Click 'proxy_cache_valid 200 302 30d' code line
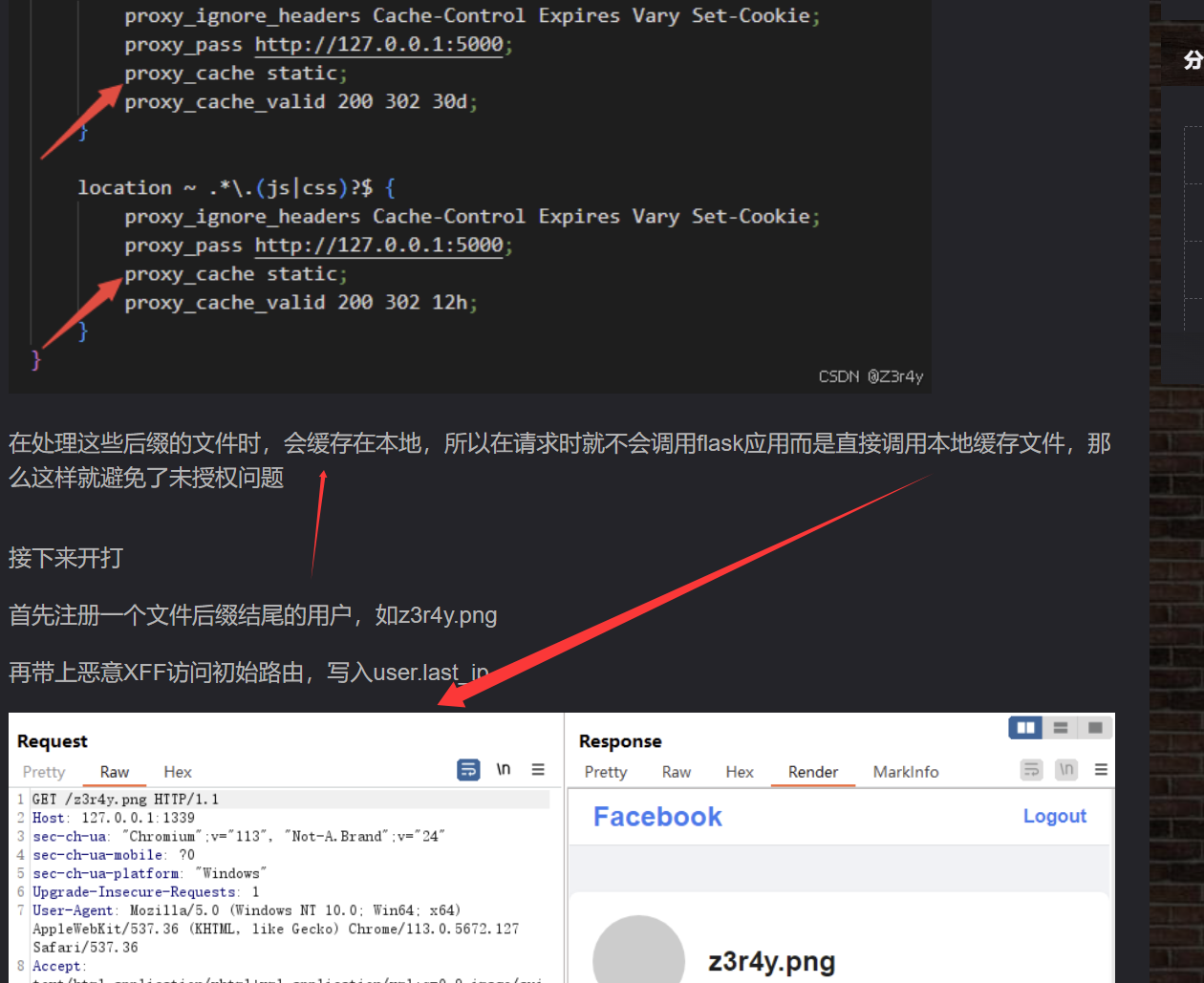Image resolution: width=1204 pixels, height=983 pixels. click(x=301, y=101)
